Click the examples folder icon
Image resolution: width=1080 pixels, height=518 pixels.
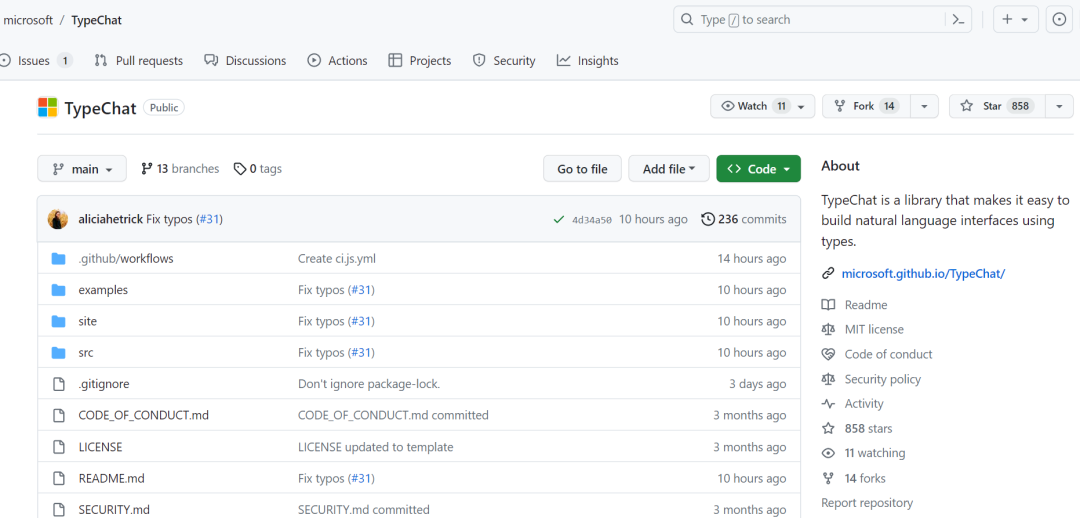point(59,290)
